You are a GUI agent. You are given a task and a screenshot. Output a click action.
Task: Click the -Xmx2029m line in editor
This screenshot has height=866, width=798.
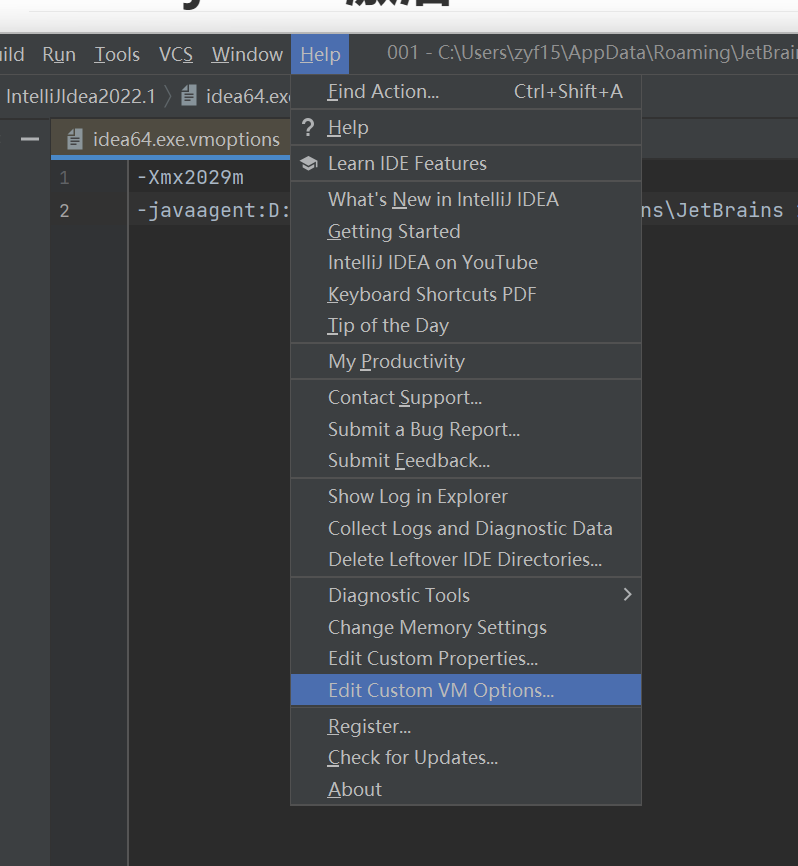pos(190,178)
